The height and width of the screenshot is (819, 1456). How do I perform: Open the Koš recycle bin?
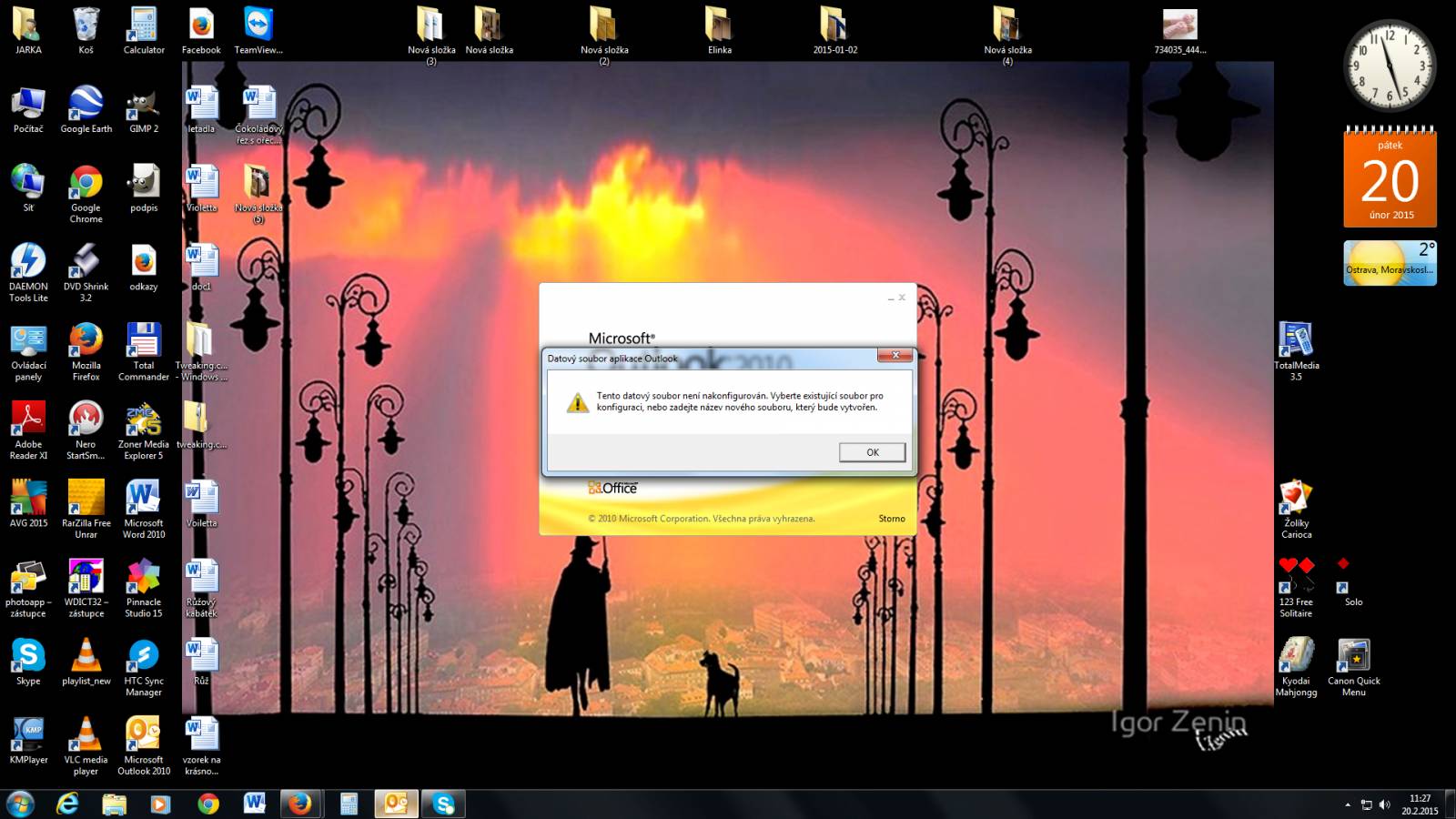(x=86, y=30)
